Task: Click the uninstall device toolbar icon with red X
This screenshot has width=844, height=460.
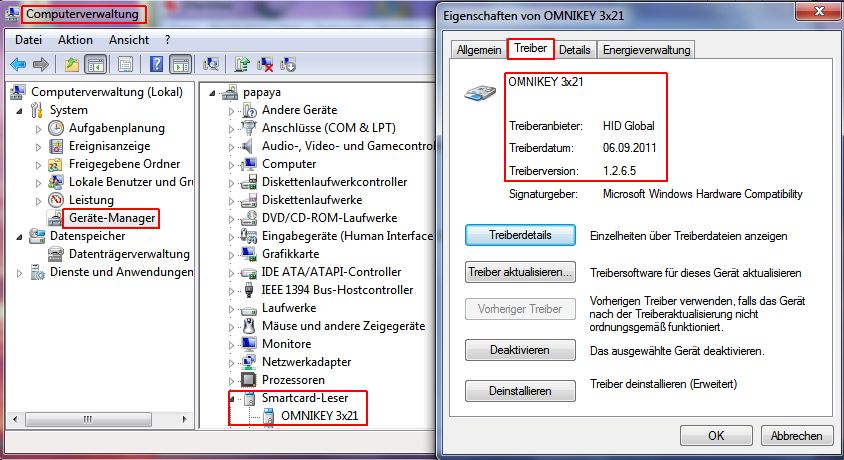Action: 265,65
